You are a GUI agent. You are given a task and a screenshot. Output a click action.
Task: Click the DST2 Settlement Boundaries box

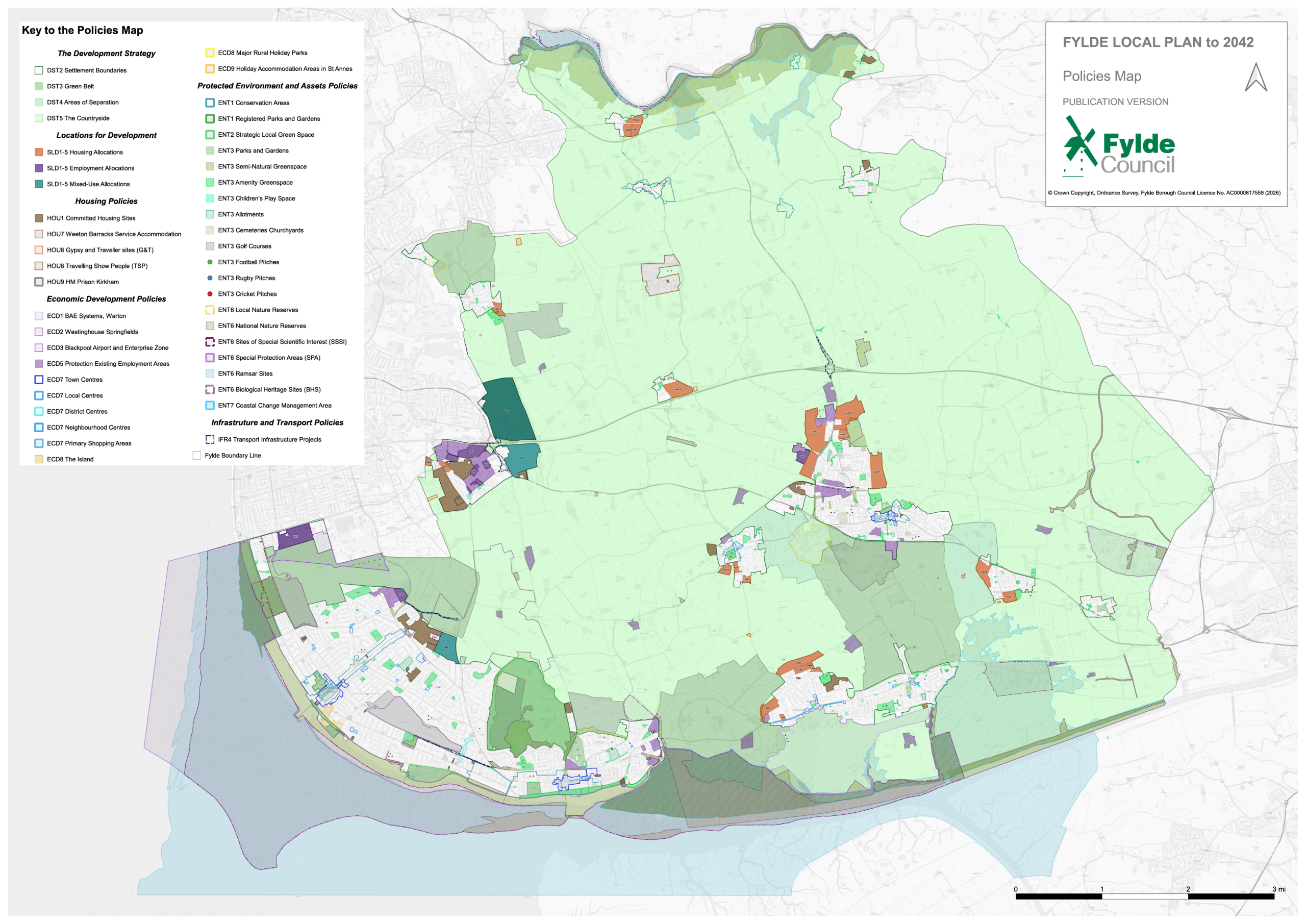pos(39,70)
